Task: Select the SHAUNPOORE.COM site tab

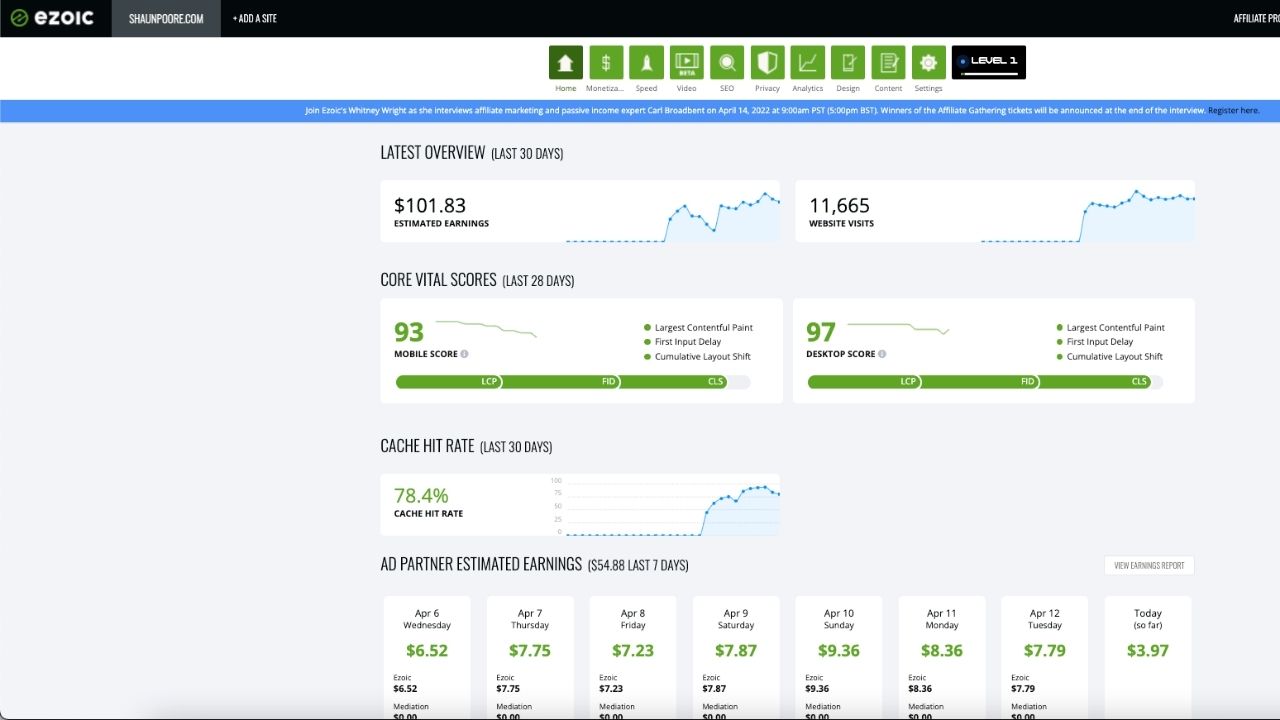Action: click(166, 18)
